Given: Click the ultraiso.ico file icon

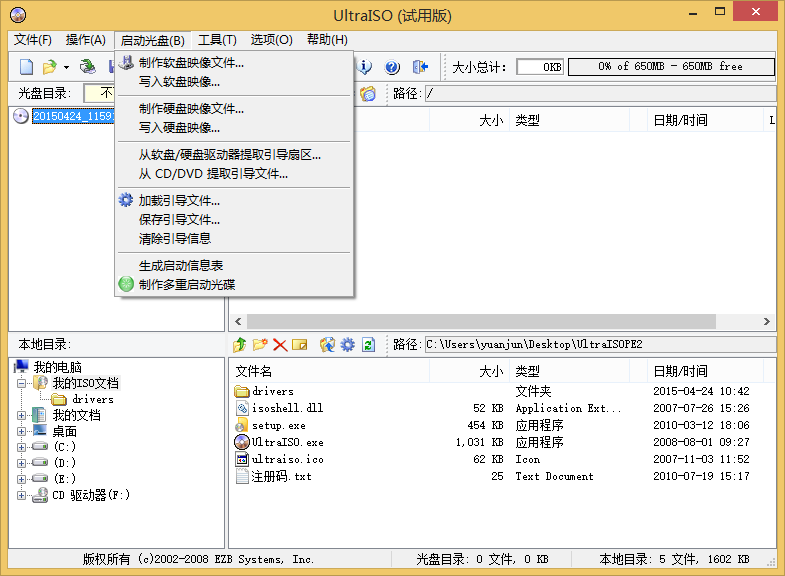Looking at the screenshot, I should coord(242,459).
